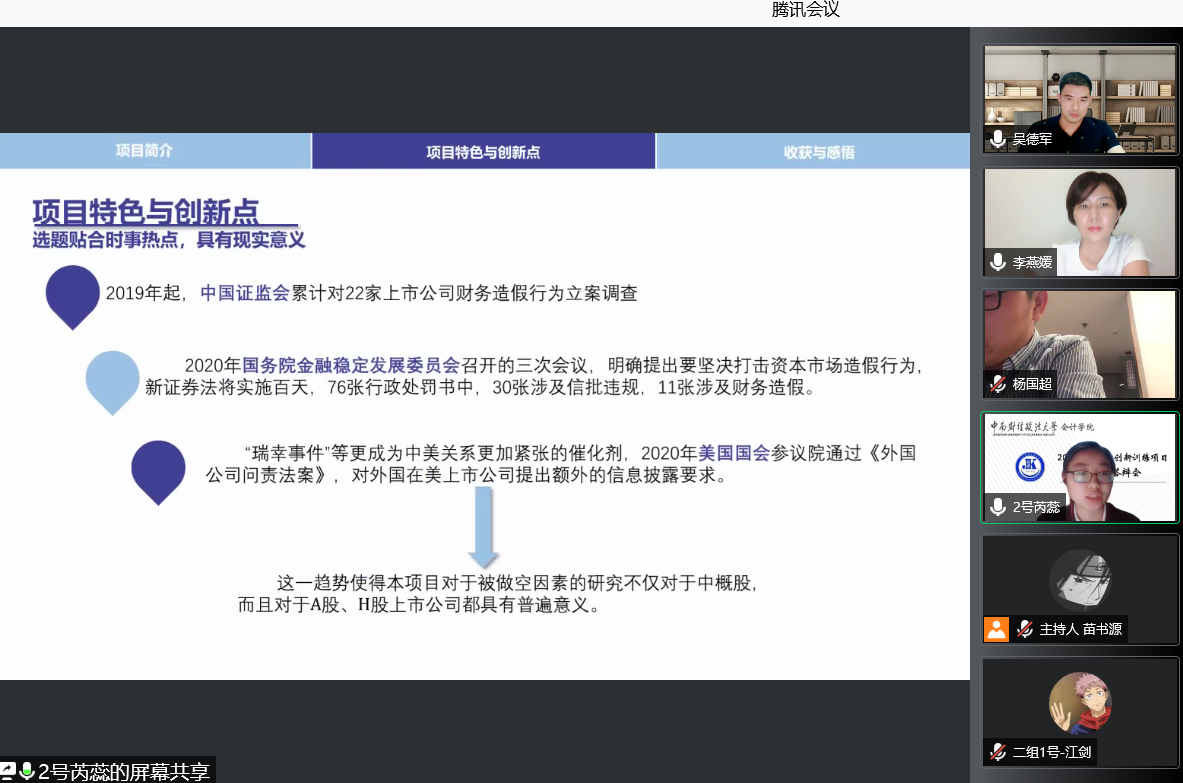Click the green microphone icon in share label
1183x783 pixels.
pos(27,771)
